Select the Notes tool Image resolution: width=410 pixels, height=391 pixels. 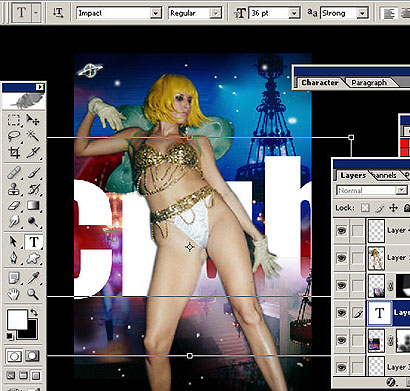point(14,278)
